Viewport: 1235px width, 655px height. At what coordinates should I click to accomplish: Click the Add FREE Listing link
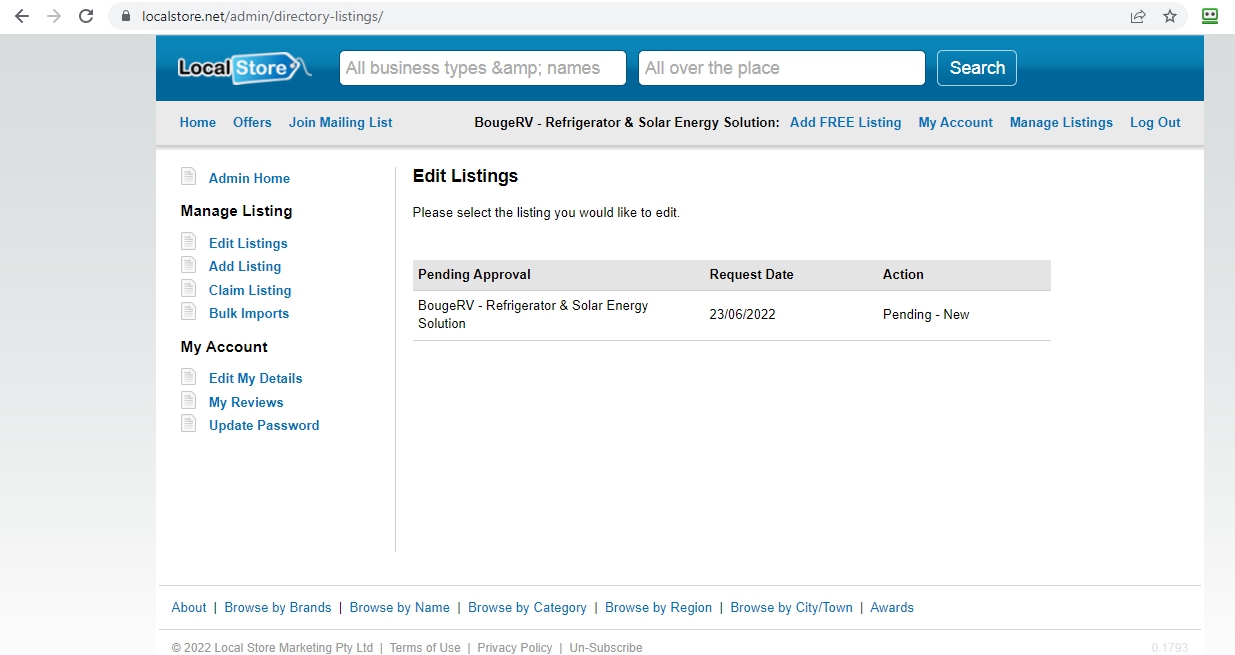[x=845, y=122]
